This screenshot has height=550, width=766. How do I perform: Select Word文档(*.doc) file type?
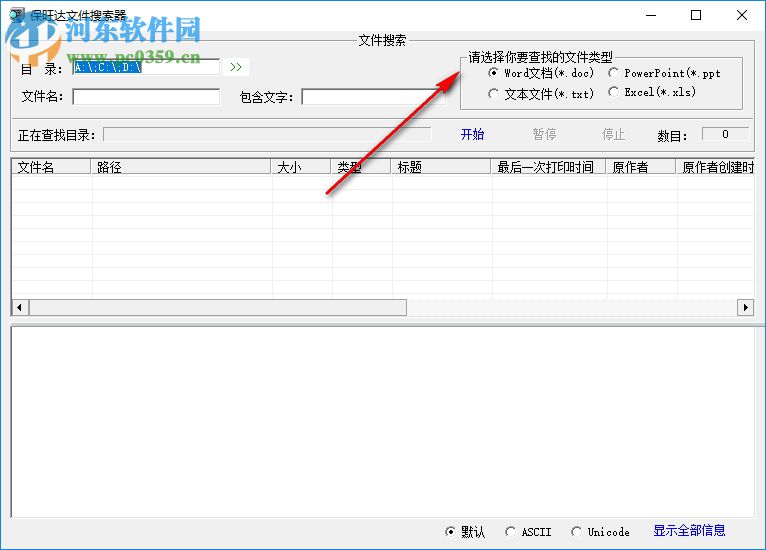pyautogui.click(x=541, y=73)
